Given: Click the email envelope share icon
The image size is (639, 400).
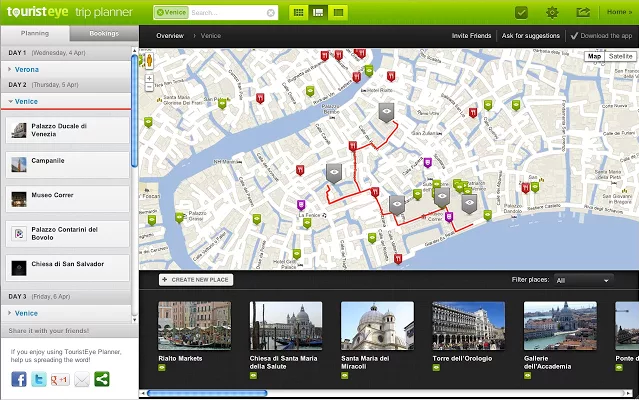Looking at the screenshot, I should pyautogui.click(x=81, y=379).
